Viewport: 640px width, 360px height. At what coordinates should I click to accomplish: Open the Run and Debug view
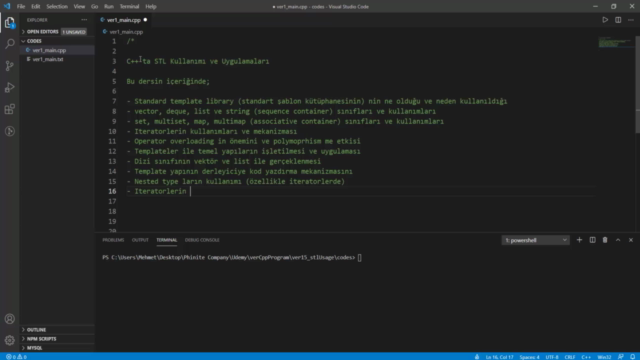point(10,87)
